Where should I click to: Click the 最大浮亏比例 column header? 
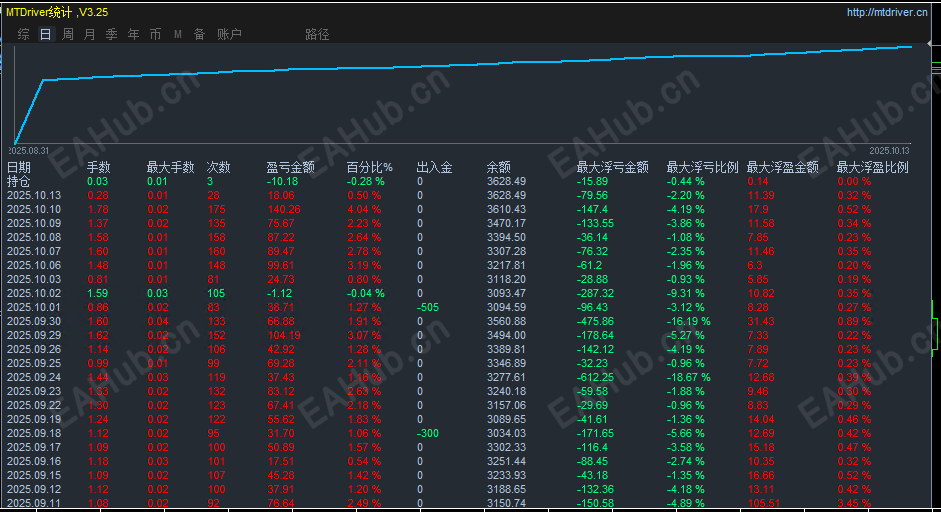703,167
